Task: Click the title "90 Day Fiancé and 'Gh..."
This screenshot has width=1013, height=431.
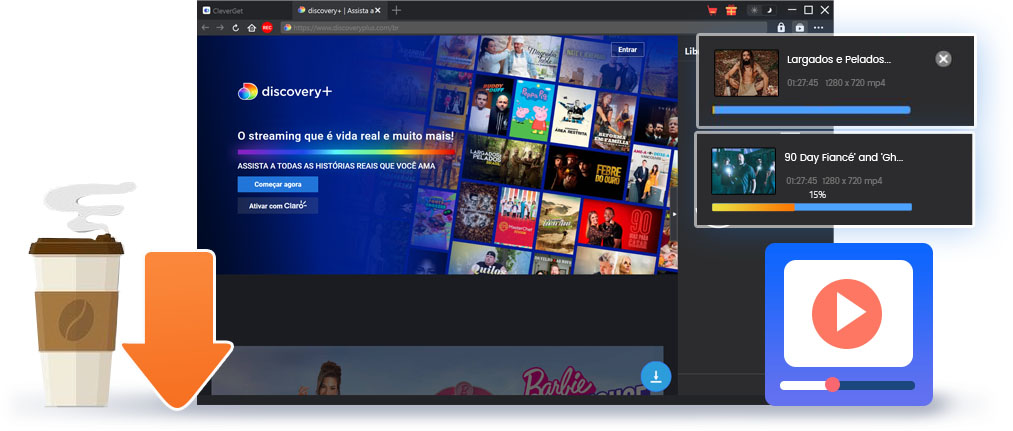Action: (844, 157)
